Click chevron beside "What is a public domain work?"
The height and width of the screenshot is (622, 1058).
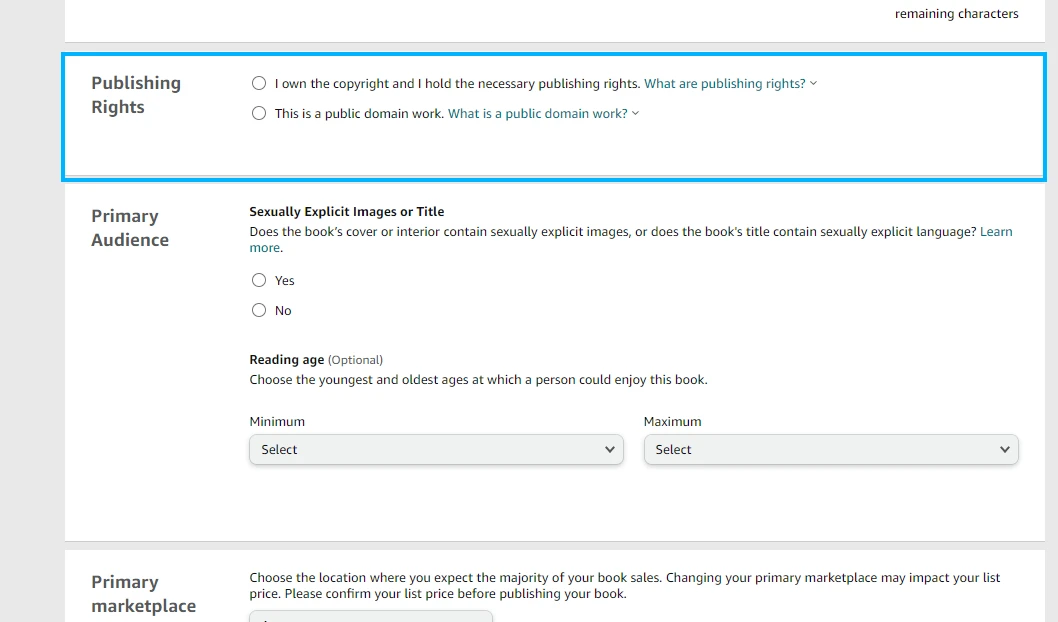pyautogui.click(x=634, y=113)
